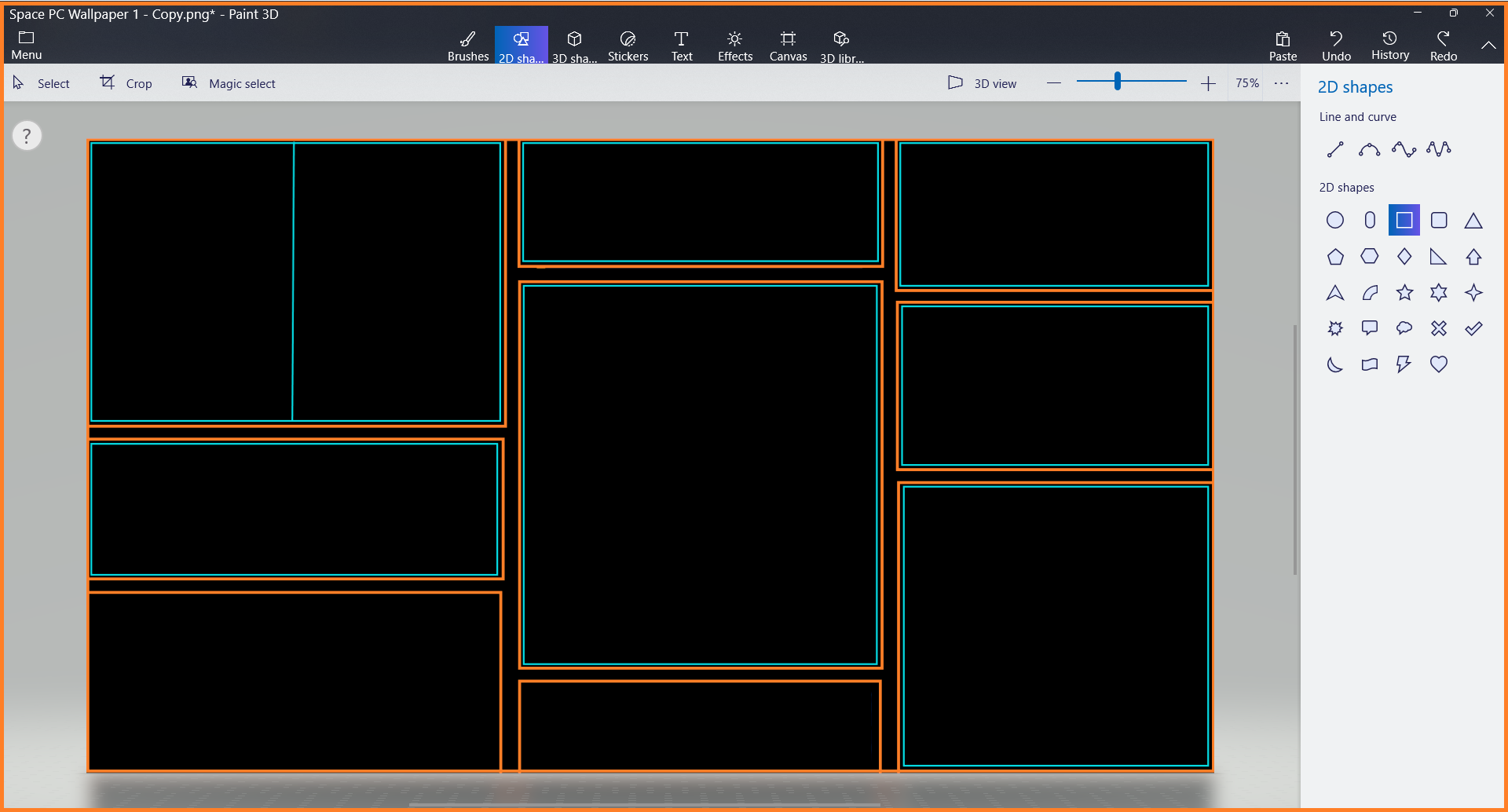Select the 3-point curve tool
This screenshot has height=812, width=1508.
click(1370, 149)
